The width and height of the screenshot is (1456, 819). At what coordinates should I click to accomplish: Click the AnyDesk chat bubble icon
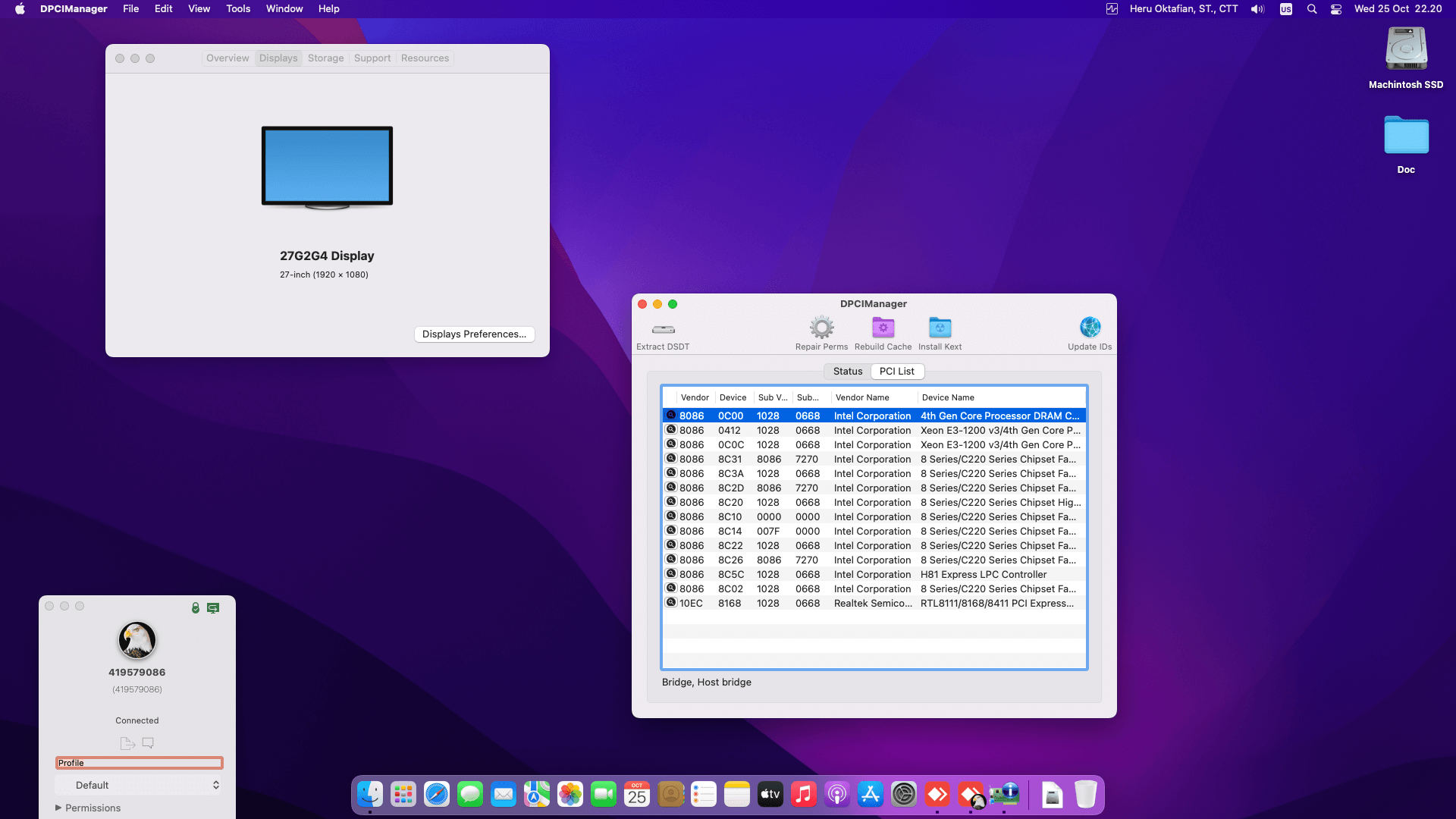tap(148, 743)
